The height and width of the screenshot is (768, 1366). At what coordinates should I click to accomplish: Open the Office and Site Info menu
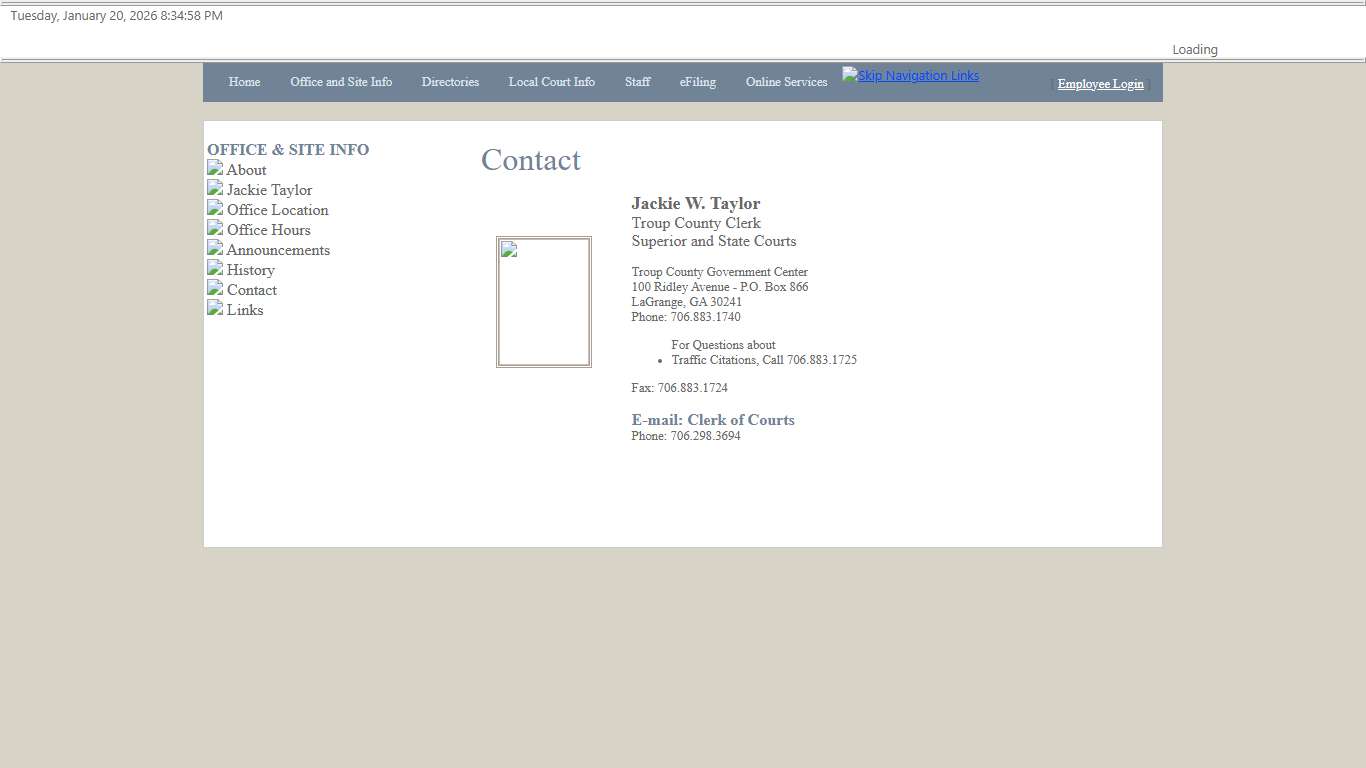coord(341,82)
